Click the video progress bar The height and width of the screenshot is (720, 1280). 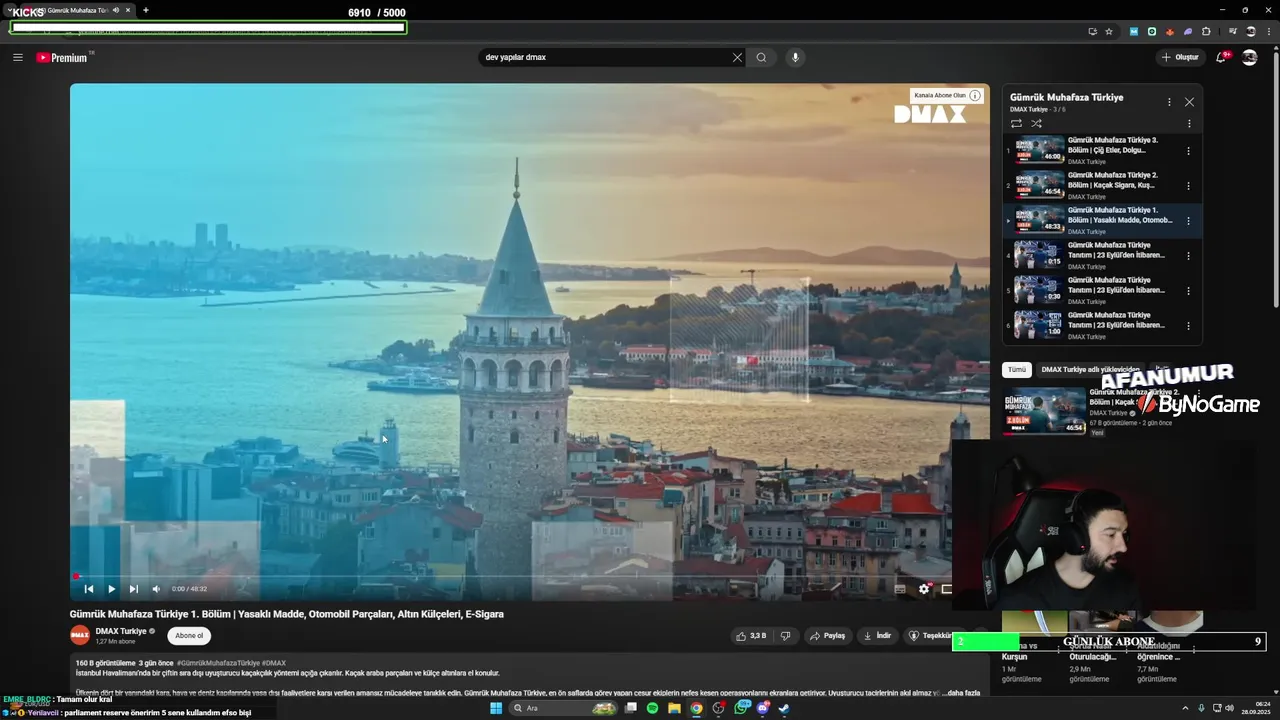click(x=529, y=576)
